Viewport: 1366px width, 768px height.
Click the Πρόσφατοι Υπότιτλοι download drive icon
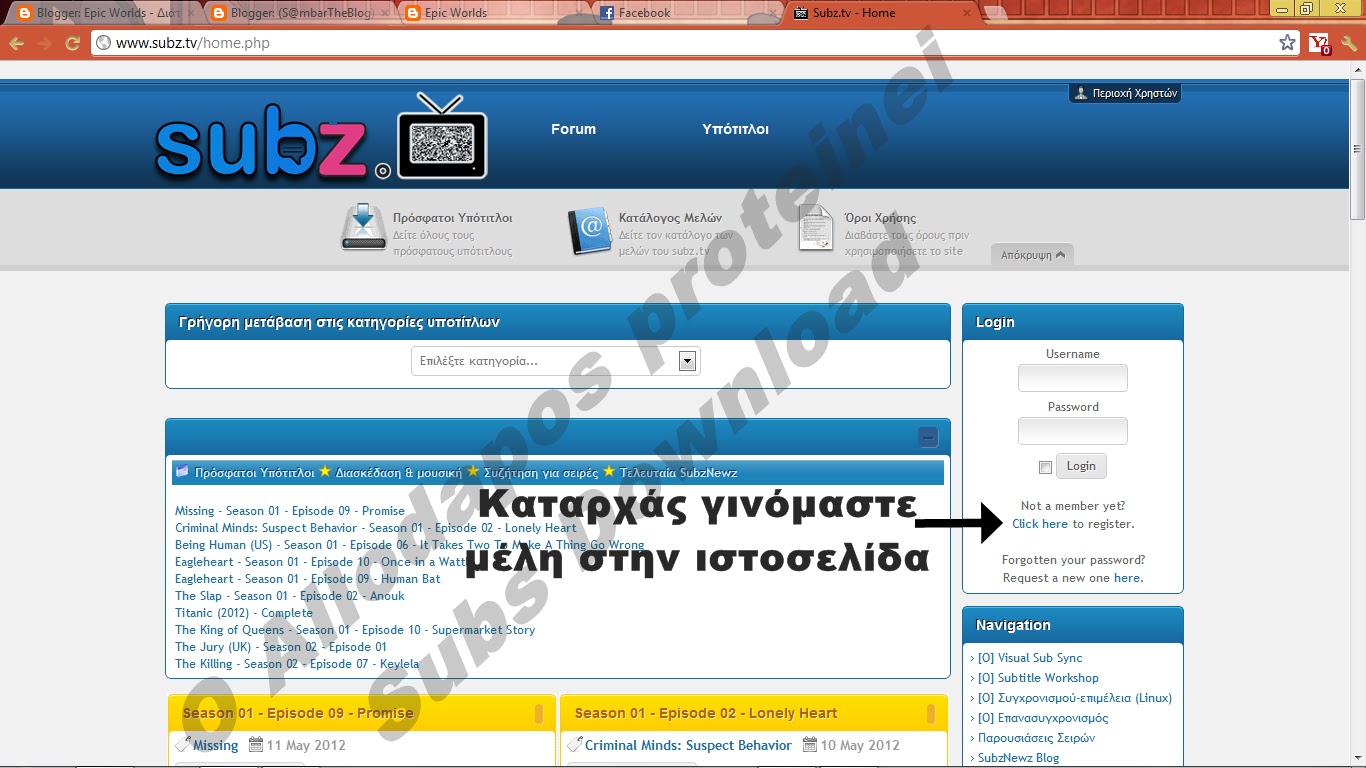tap(363, 227)
